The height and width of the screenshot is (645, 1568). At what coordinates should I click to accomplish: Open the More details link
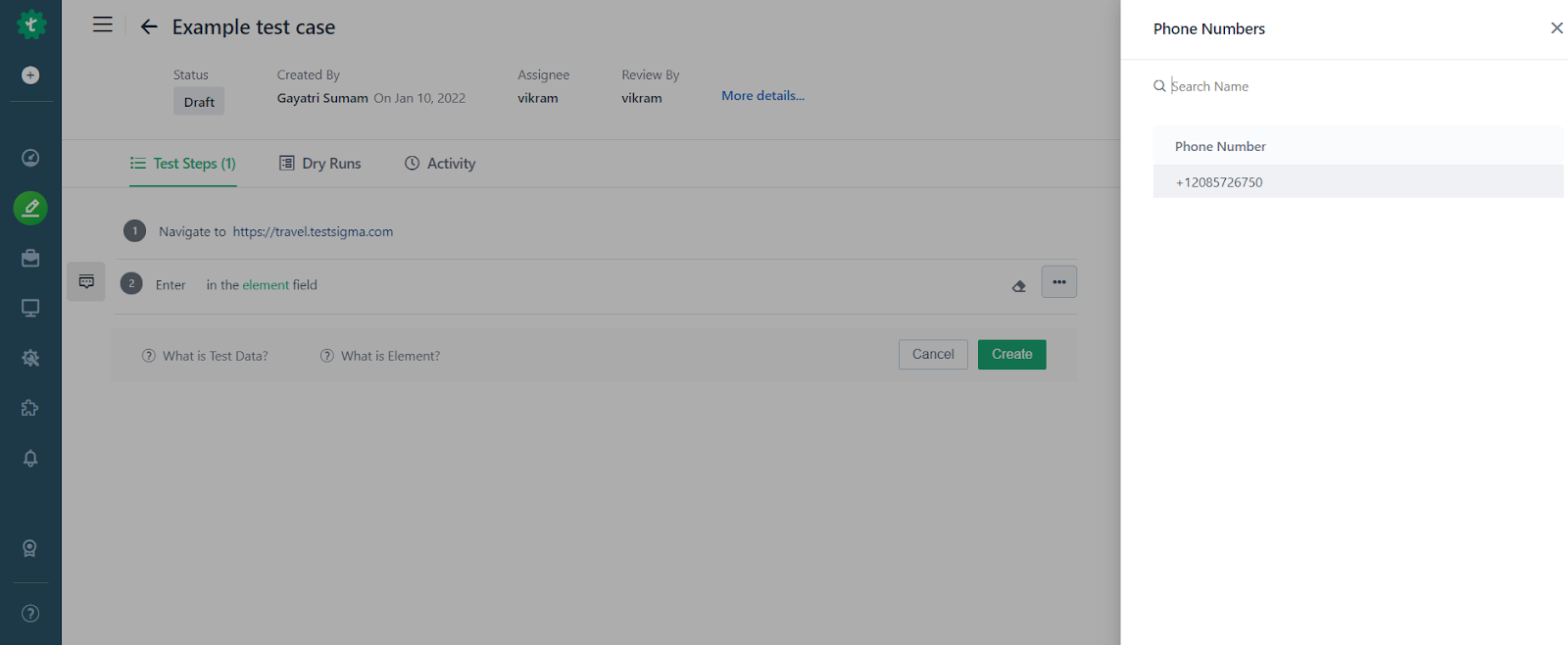[762, 96]
